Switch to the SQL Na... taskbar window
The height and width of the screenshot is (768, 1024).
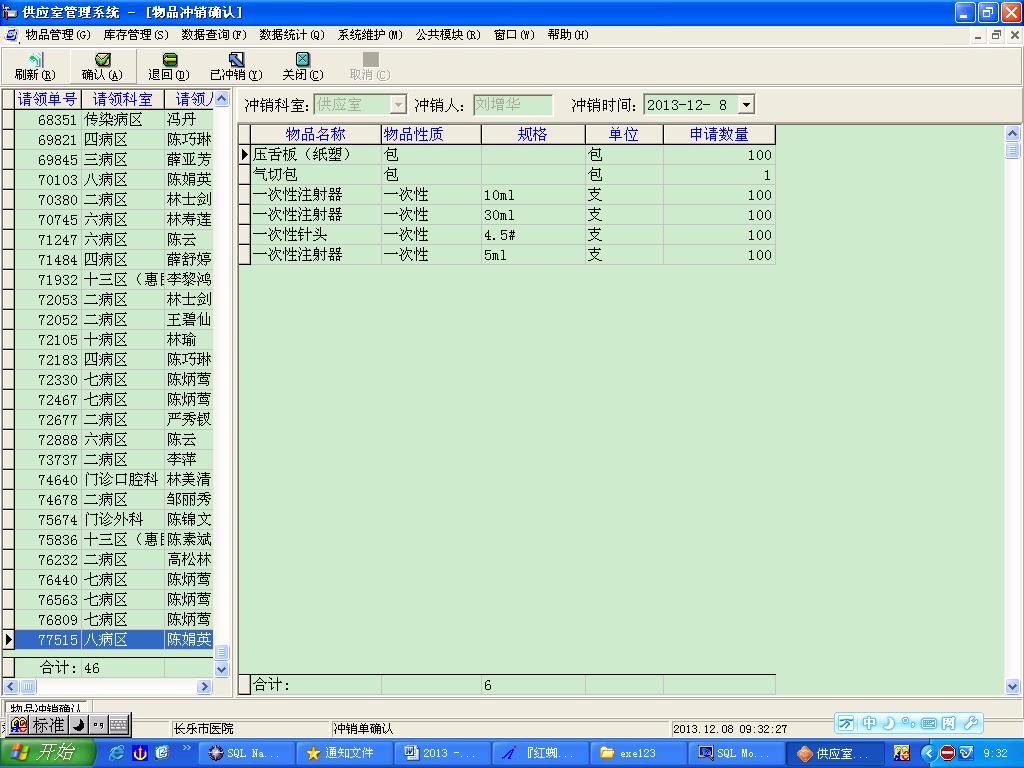coord(246,753)
